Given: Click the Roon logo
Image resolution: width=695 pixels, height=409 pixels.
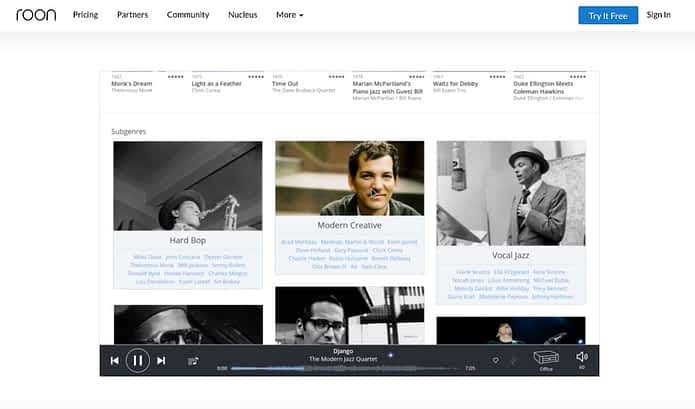Looking at the screenshot, I should tap(36, 15).
